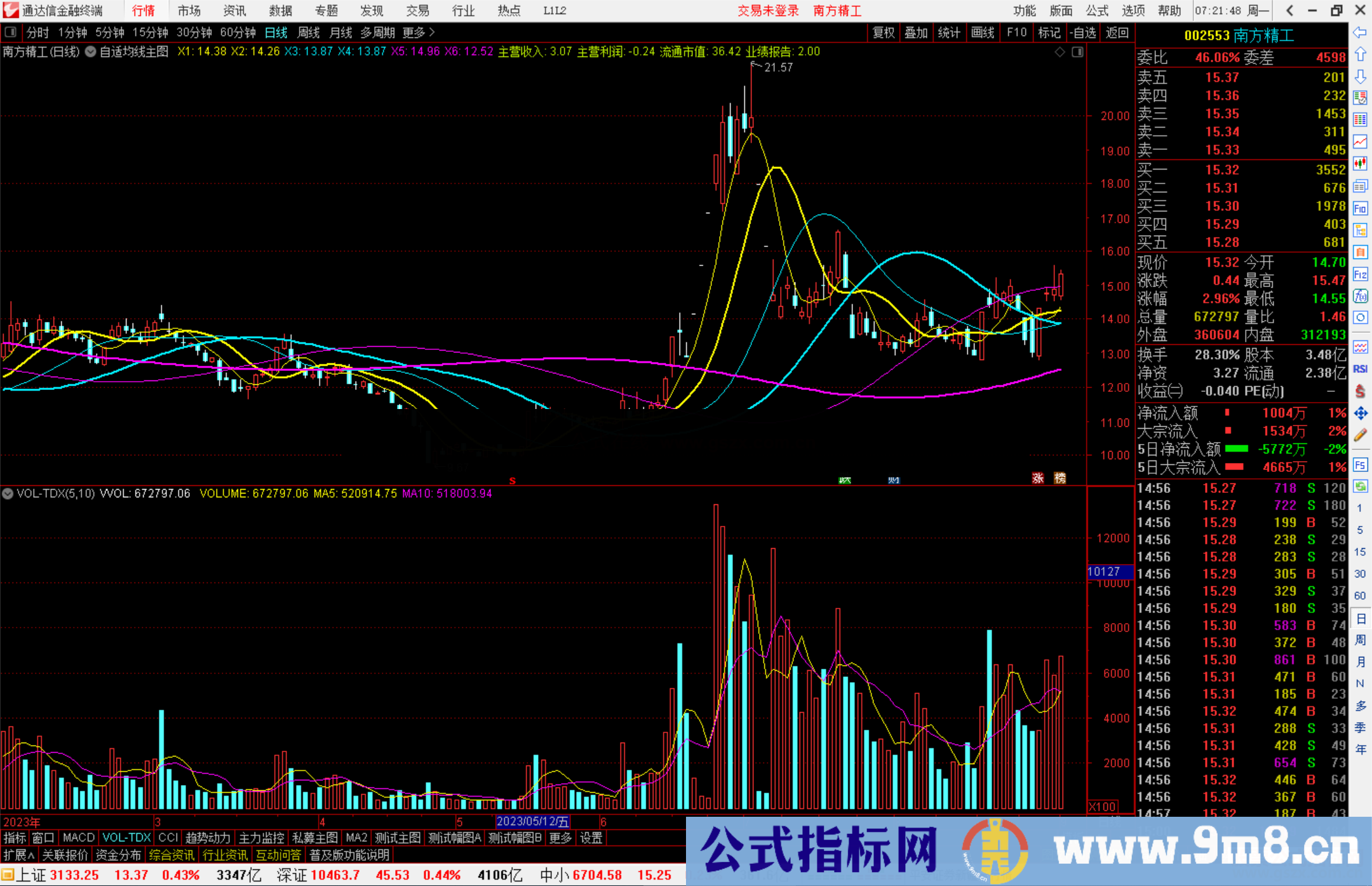
Task: Click the 复权 button
Action: (x=883, y=32)
